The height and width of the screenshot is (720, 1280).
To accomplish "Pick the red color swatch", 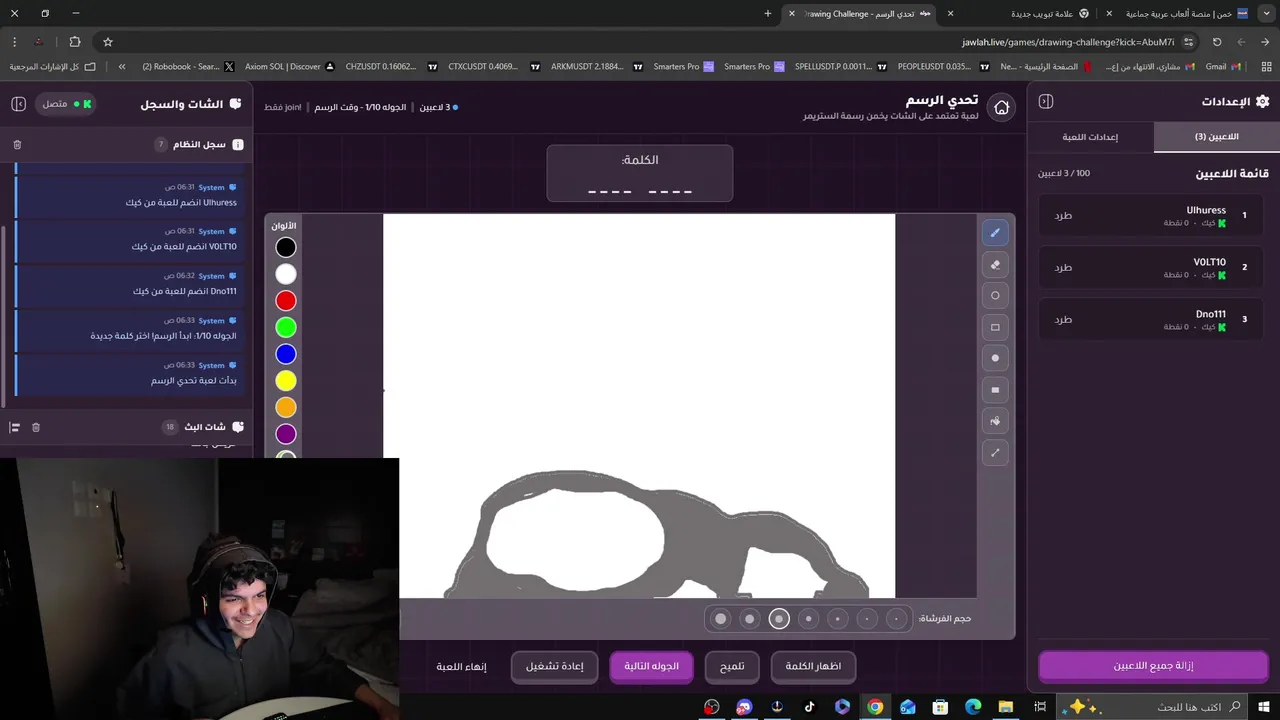I will pos(286,301).
